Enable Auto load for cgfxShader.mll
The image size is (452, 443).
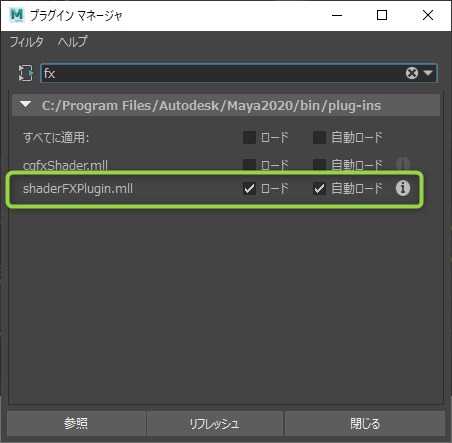point(319,165)
